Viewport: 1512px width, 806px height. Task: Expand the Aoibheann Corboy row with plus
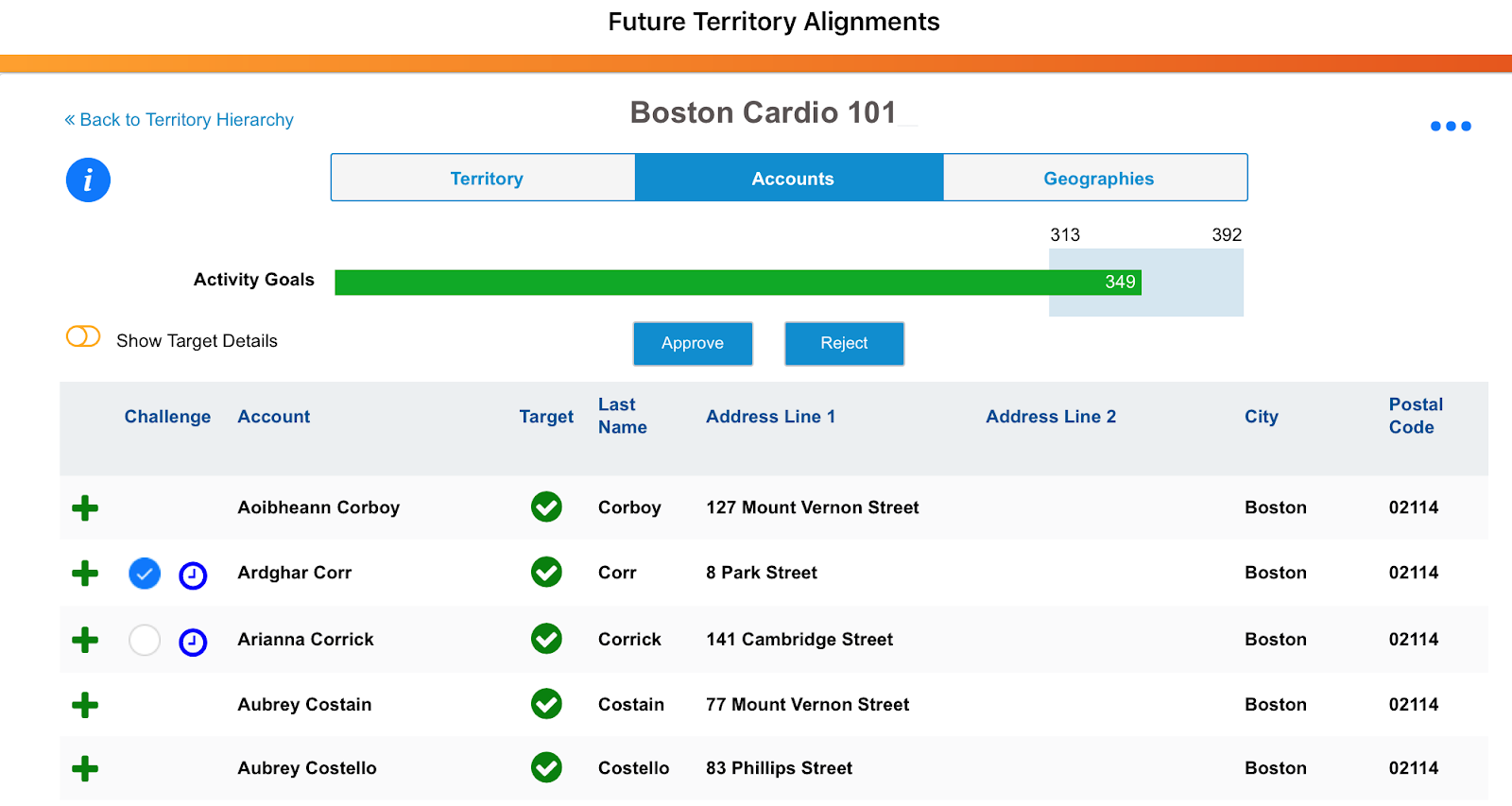click(x=85, y=508)
